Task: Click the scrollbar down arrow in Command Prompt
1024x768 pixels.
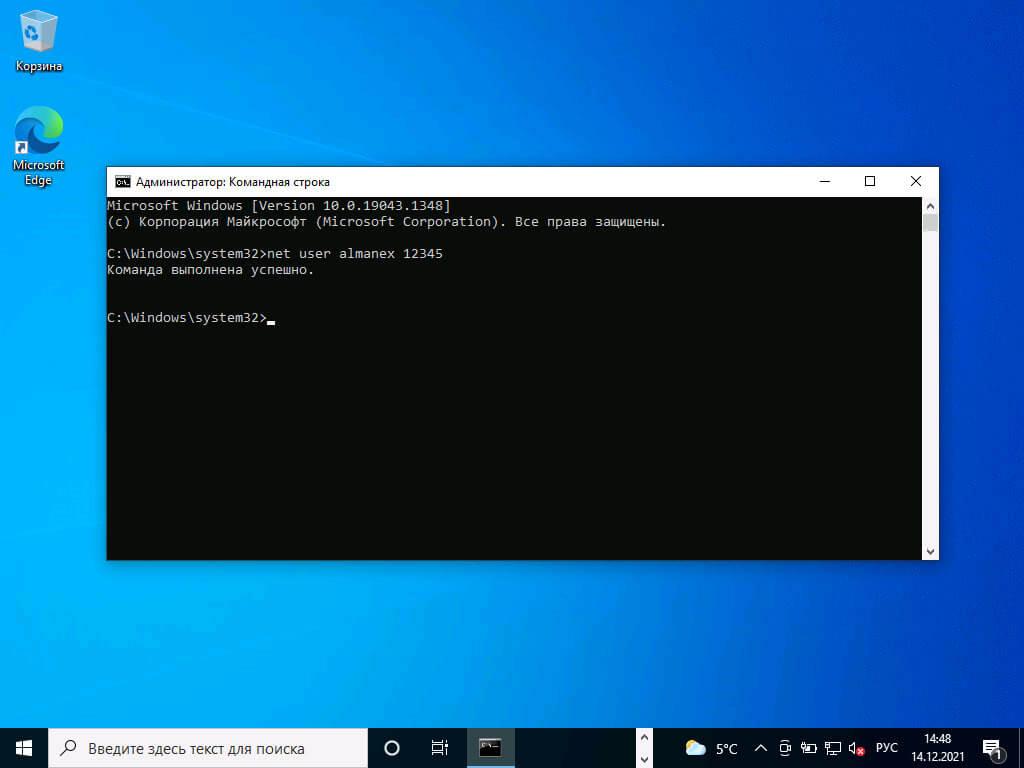Action: [931, 552]
